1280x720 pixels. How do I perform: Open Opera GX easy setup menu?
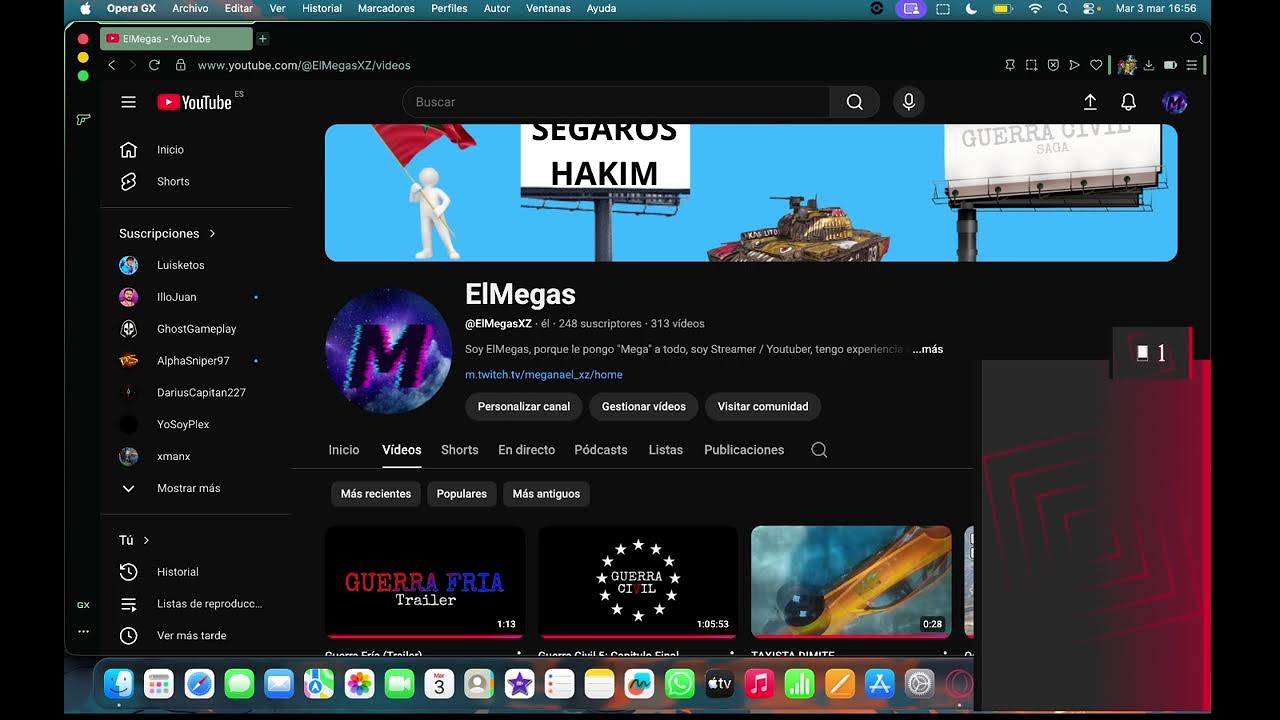click(x=1191, y=65)
